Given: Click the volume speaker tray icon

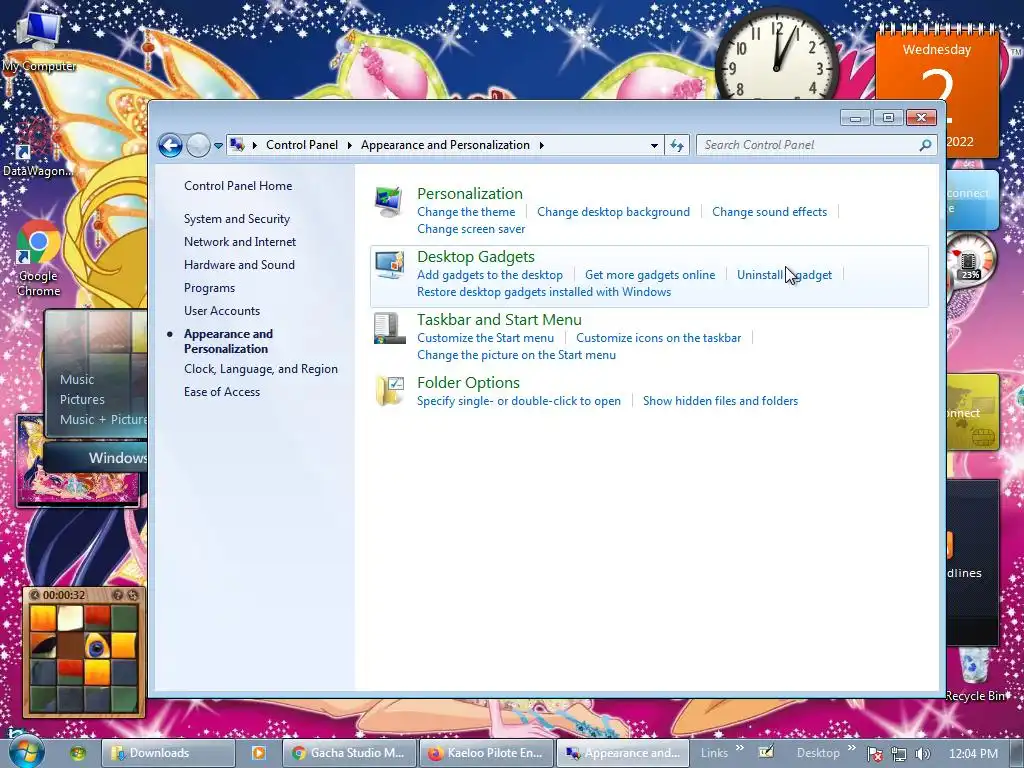Looking at the screenshot, I should (923, 754).
